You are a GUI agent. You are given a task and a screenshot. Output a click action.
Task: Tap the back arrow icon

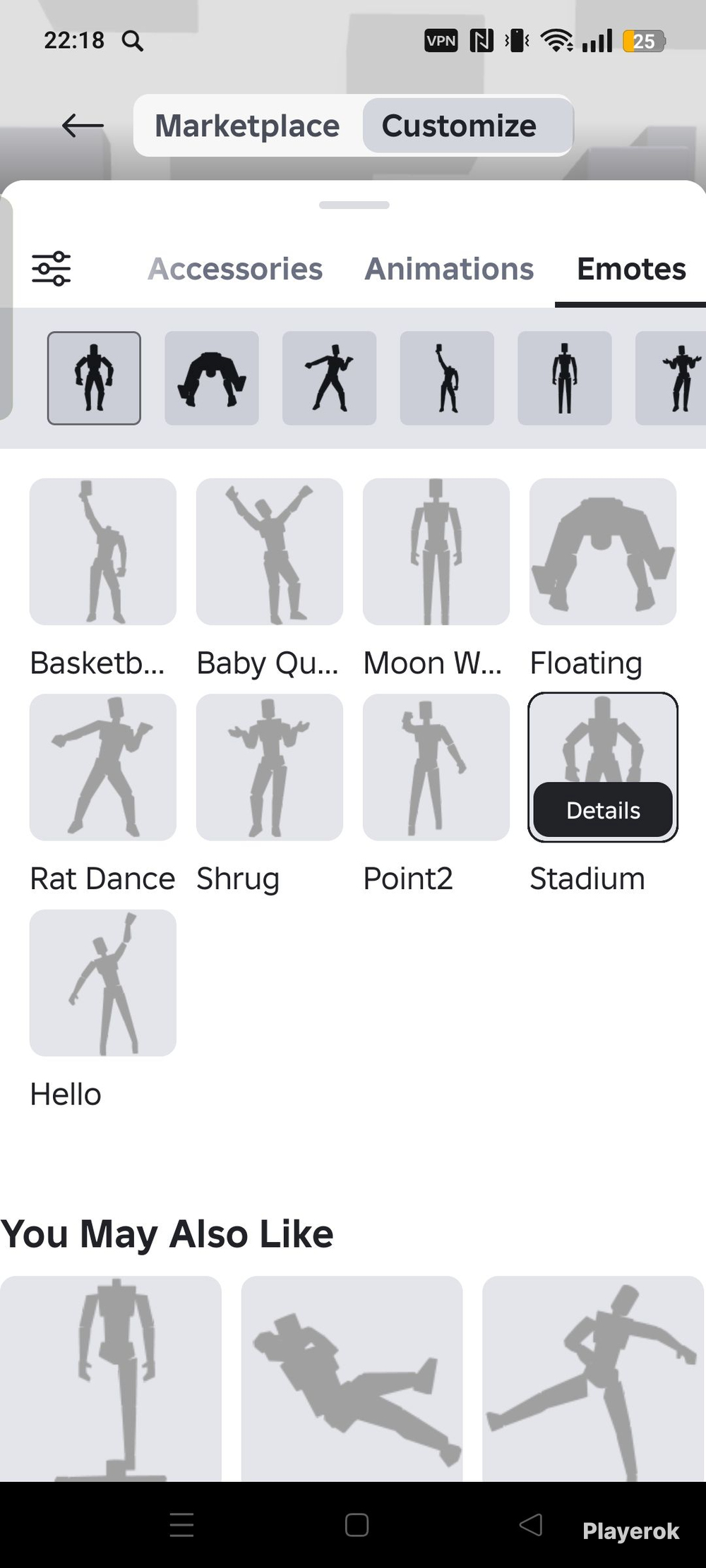(x=83, y=126)
